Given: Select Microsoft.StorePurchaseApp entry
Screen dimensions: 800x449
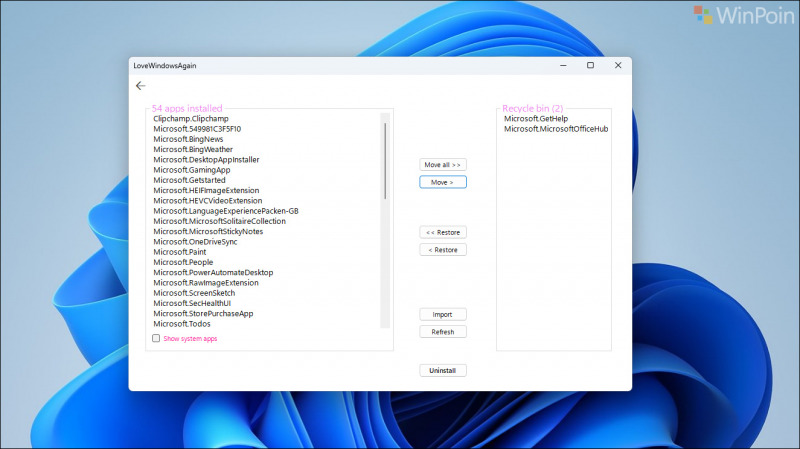Looking at the screenshot, I should coord(203,313).
